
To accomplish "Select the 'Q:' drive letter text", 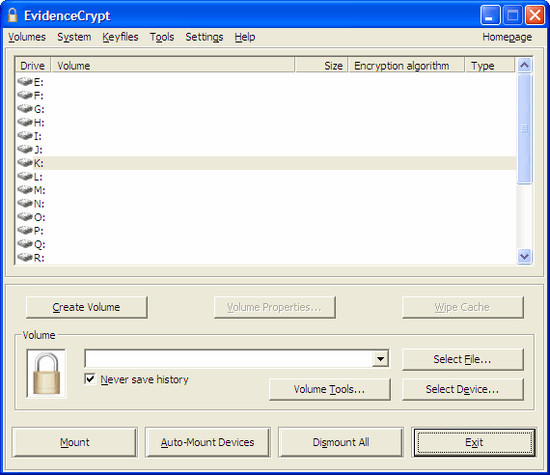I will [39, 244].
